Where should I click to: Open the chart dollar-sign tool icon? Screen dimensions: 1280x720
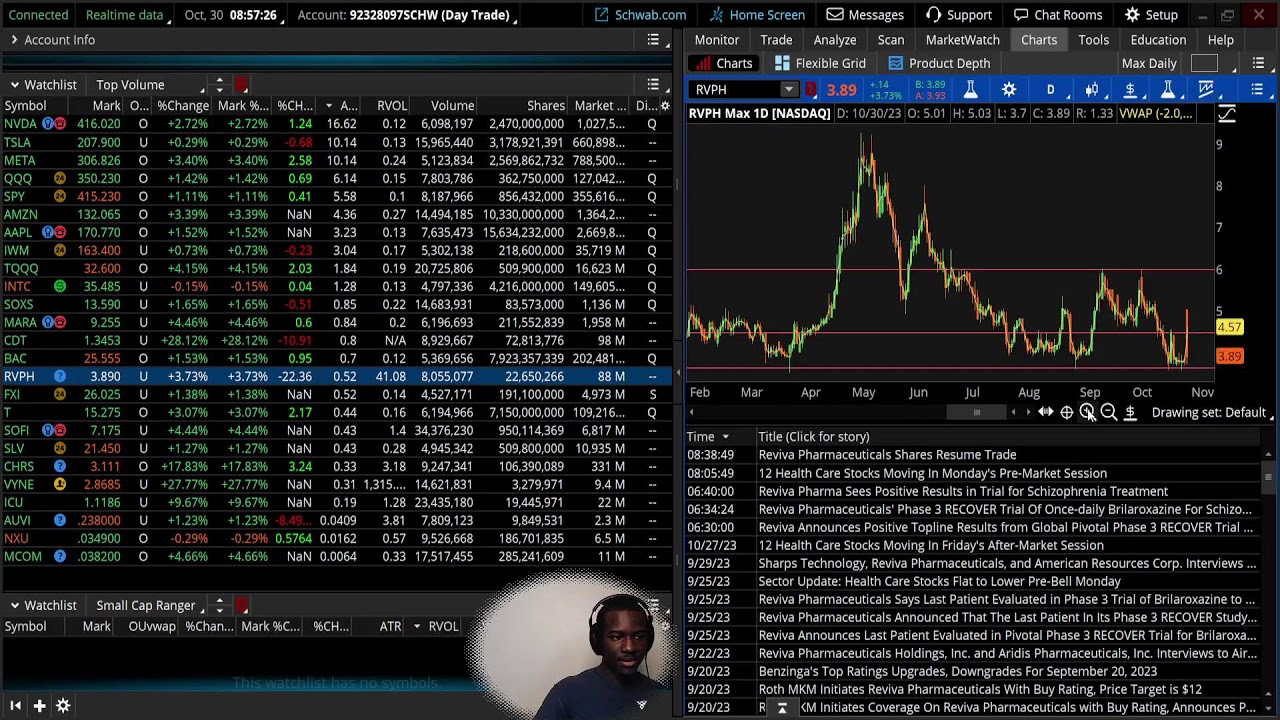point(1130,90)
